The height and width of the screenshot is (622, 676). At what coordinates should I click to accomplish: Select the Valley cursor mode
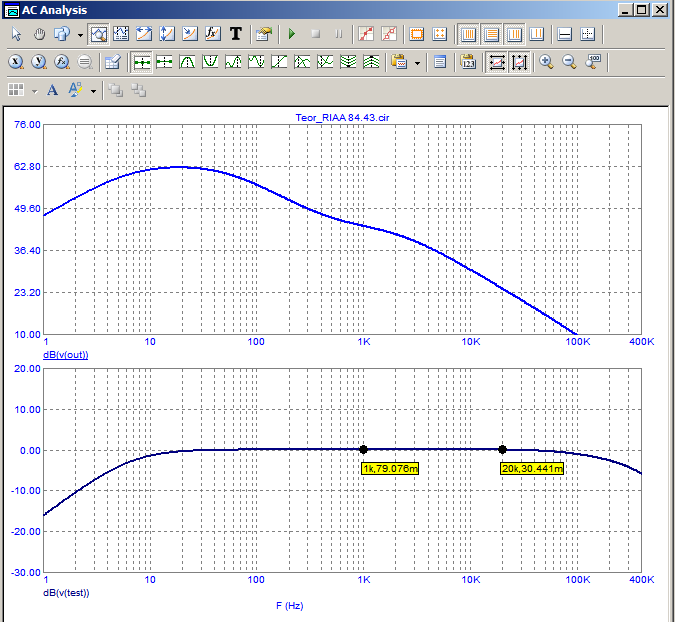click(210, 62)
